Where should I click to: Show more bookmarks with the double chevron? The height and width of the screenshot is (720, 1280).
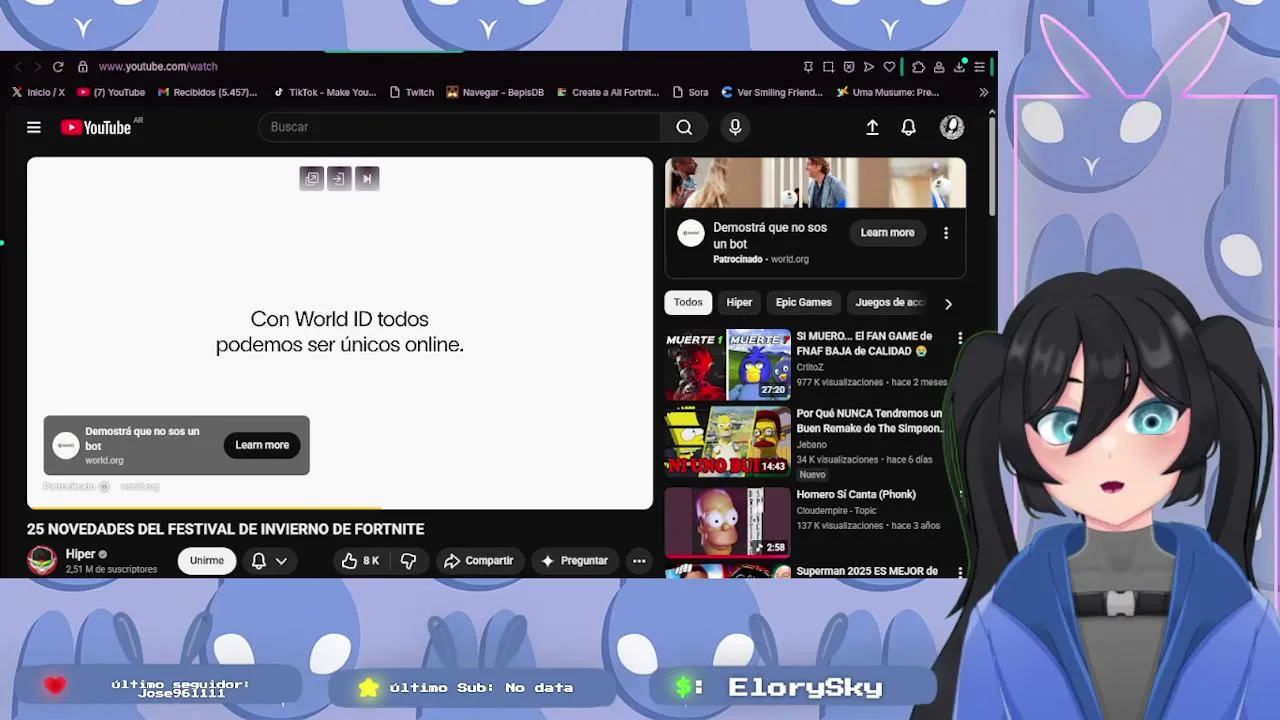tap(983, 92)
